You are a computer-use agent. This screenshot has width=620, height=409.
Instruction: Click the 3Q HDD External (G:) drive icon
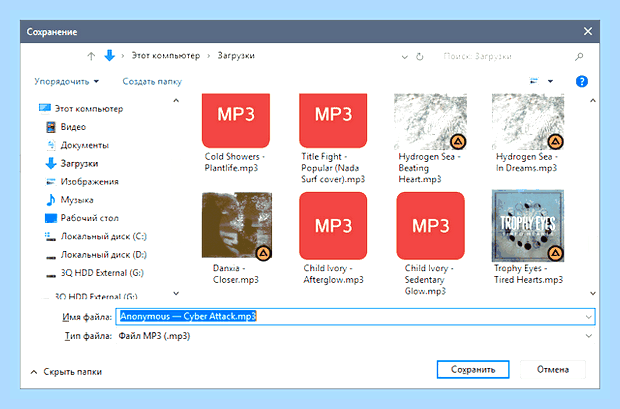(51, 275)
